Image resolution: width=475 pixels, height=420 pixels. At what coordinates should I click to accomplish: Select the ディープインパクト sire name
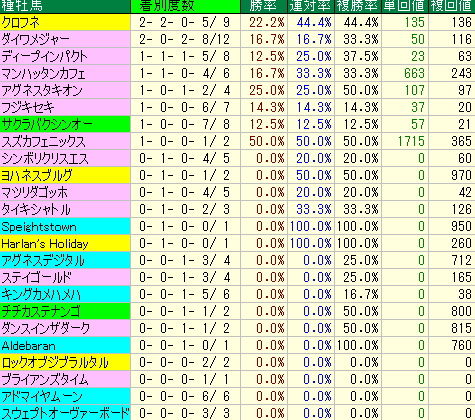44,56
